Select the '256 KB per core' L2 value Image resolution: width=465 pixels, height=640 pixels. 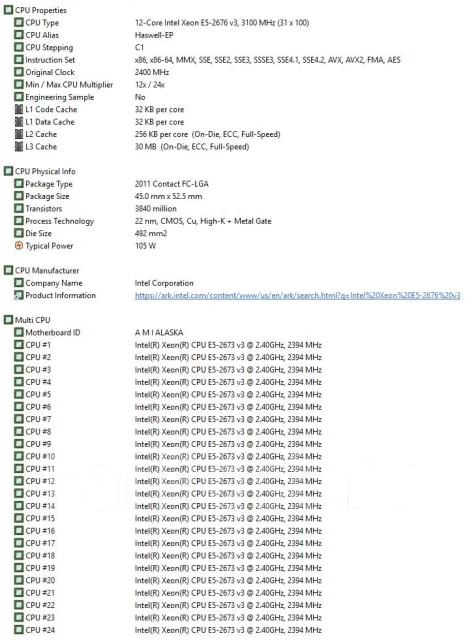161,134
